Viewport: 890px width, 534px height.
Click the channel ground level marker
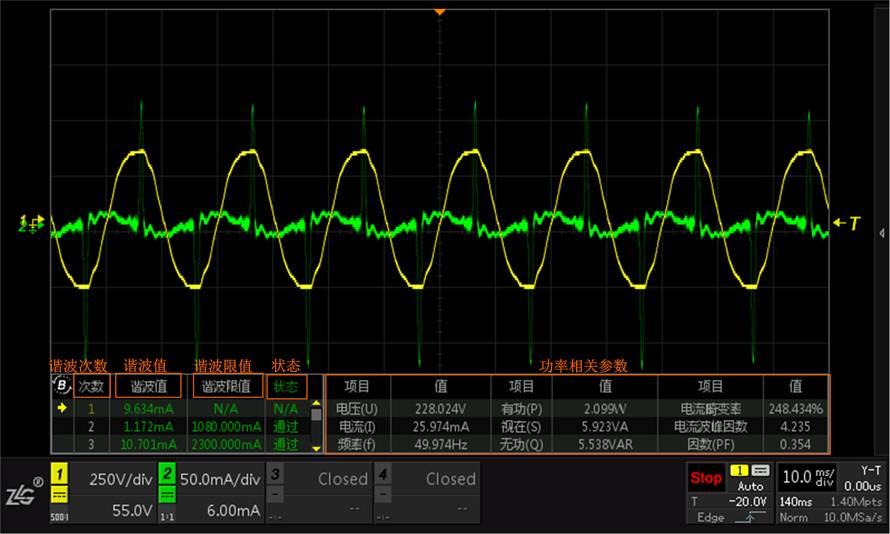[x=32, y=223]
